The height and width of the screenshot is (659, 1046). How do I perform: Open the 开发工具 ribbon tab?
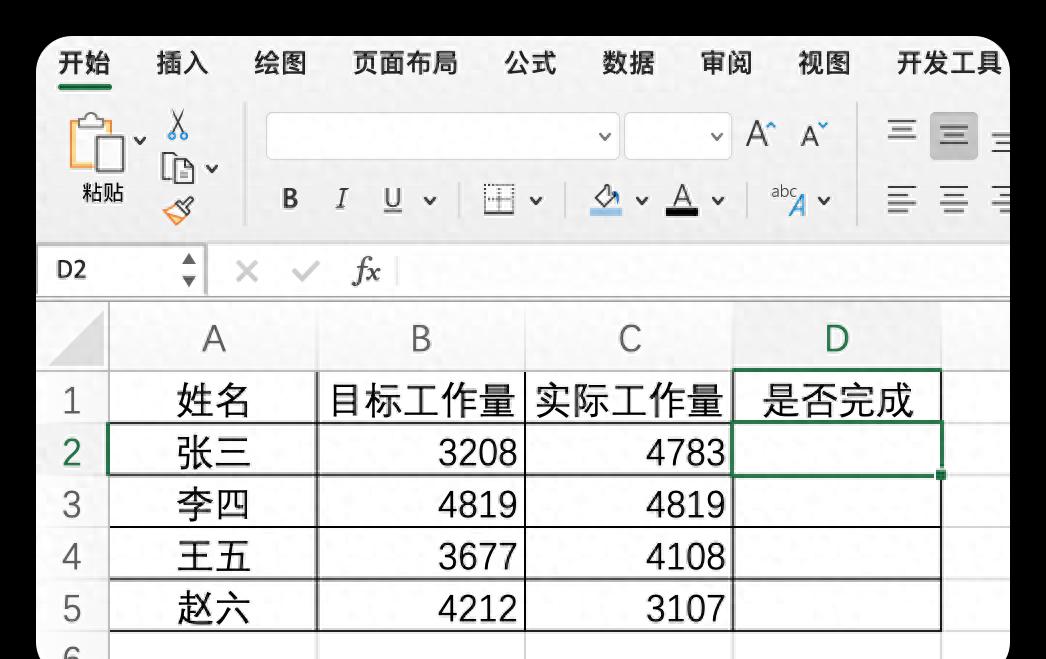point(949,63)
